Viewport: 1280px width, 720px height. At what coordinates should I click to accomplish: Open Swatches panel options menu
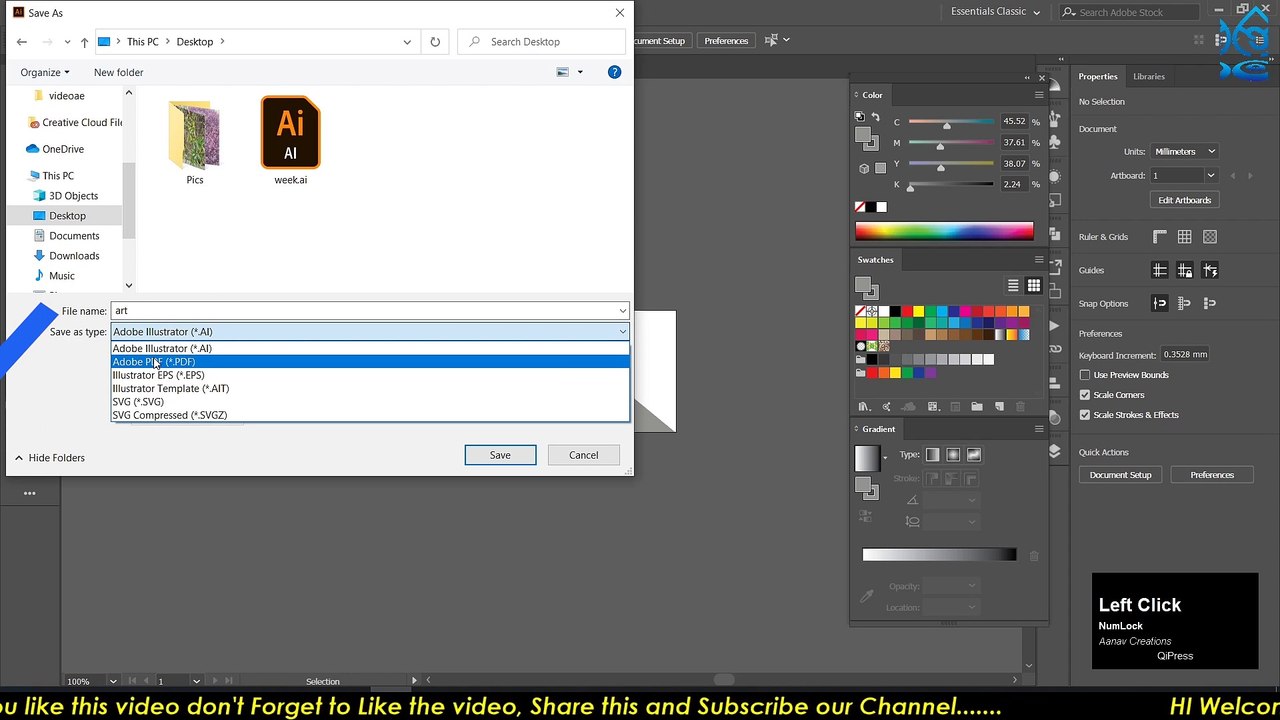1039,259
